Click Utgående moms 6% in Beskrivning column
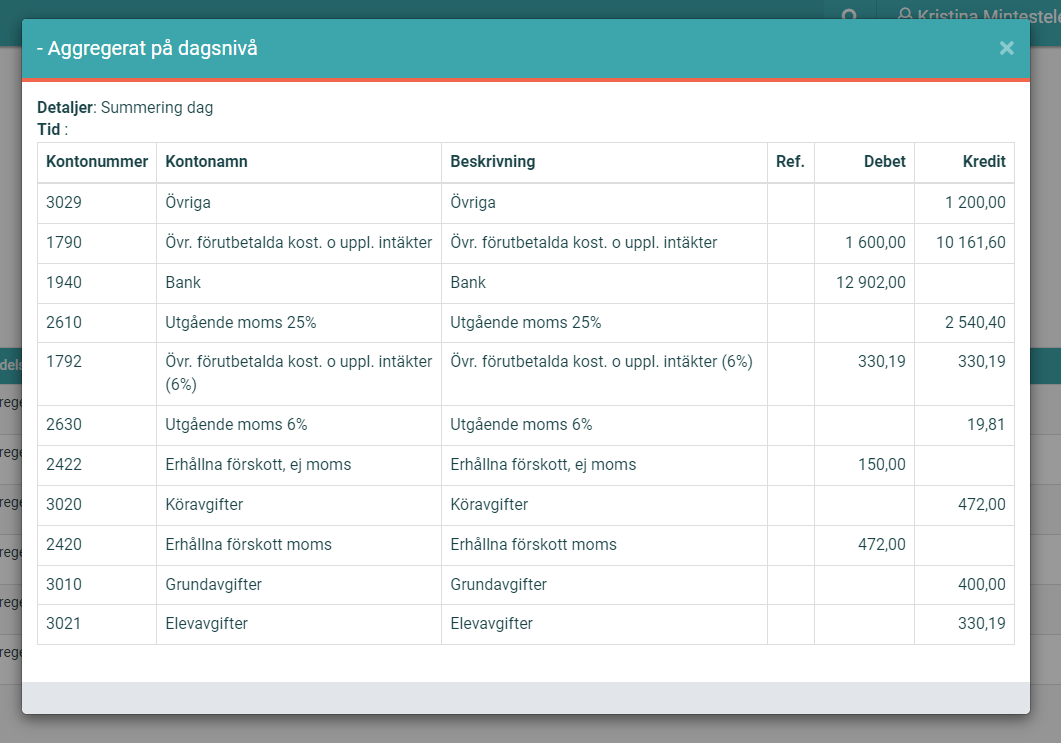 point(521,424)
